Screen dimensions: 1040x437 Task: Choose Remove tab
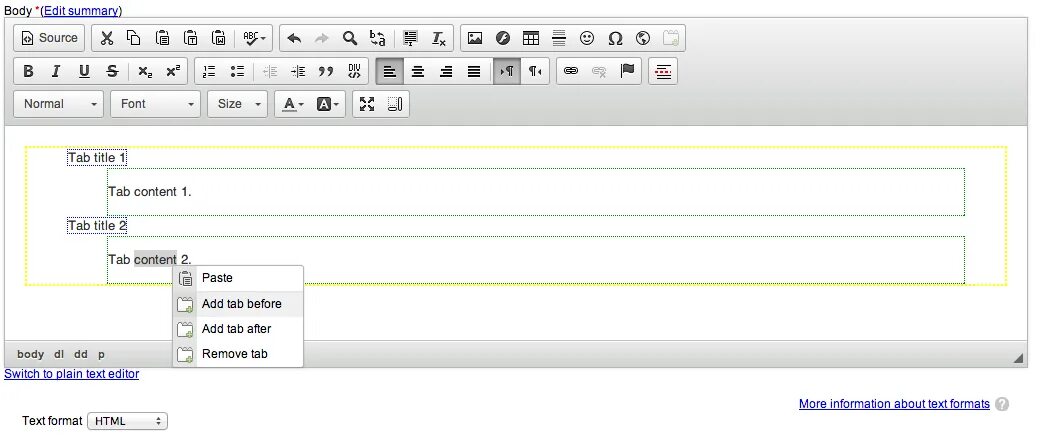pyautogui.click(x=238, y=354)
